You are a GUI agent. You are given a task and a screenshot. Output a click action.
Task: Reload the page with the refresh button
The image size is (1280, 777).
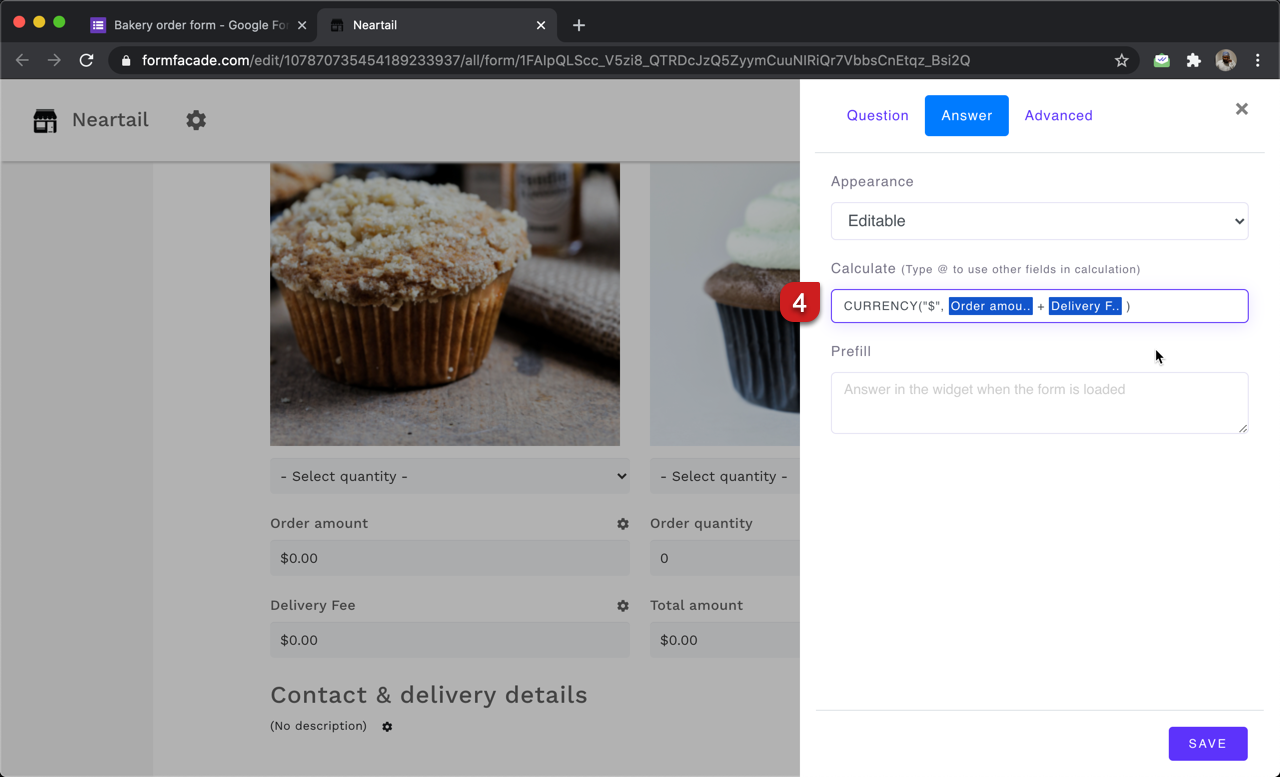pos(86,60)
